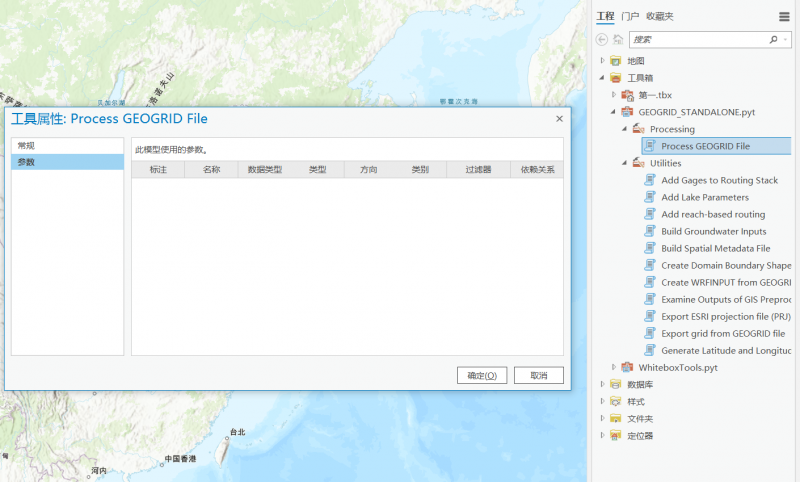Click the WhiteboxTools.pyt toolbox icon
Viewport: 800px width, 482px height.
pyautogui.click(x=627, y=367)
